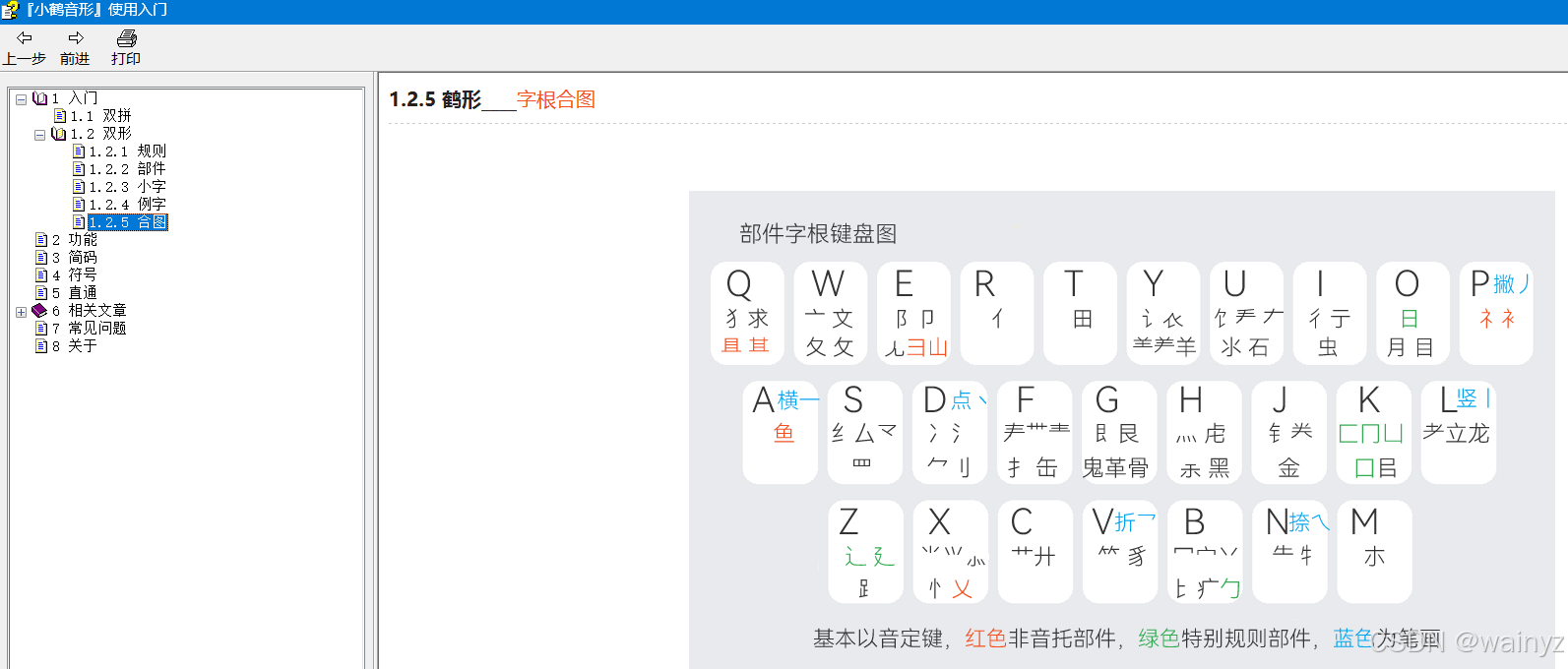
Task: Click the Print (打印) printer icon
Action: 126,38
